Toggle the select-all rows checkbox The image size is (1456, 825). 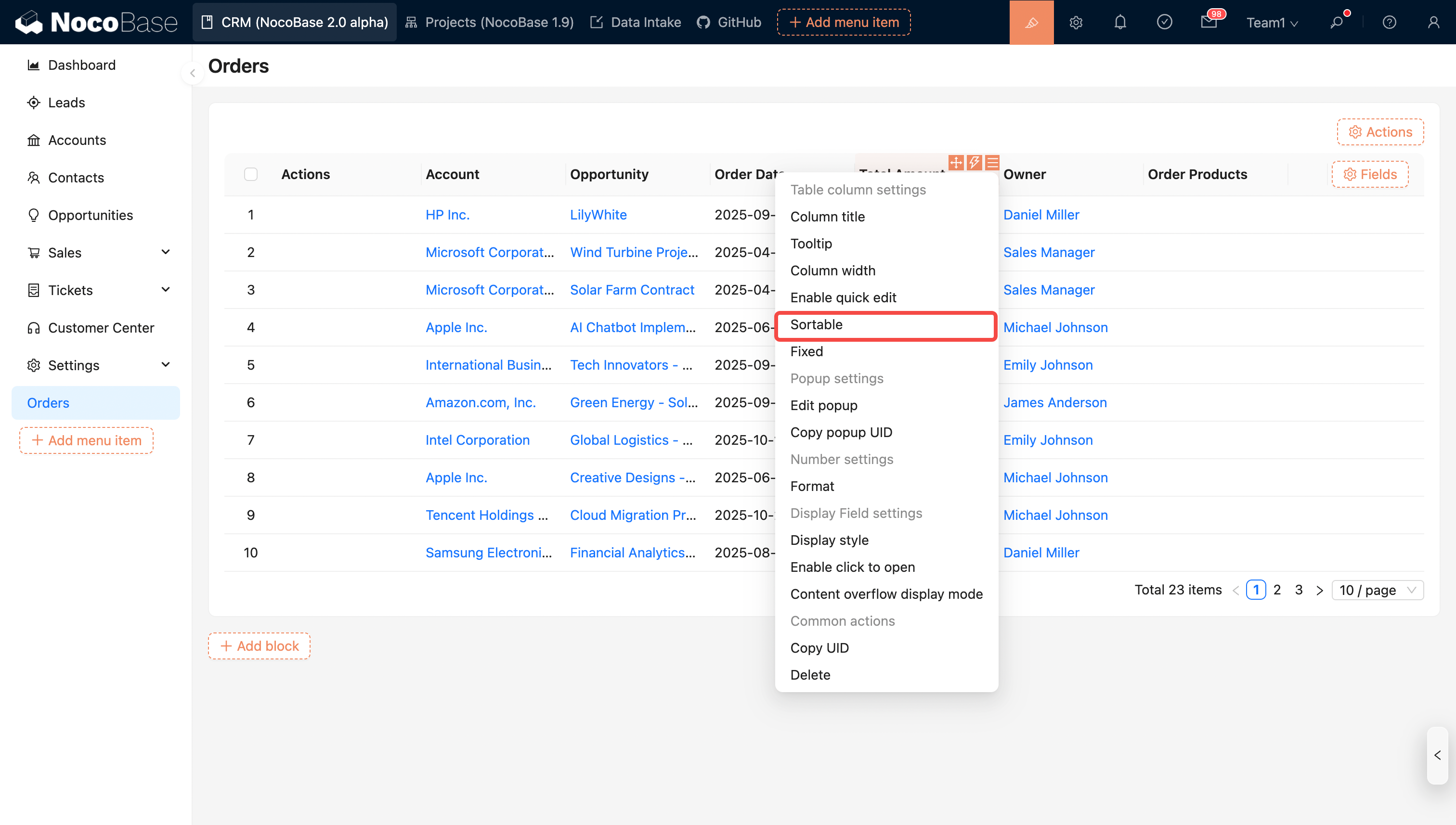click(250, 174)
